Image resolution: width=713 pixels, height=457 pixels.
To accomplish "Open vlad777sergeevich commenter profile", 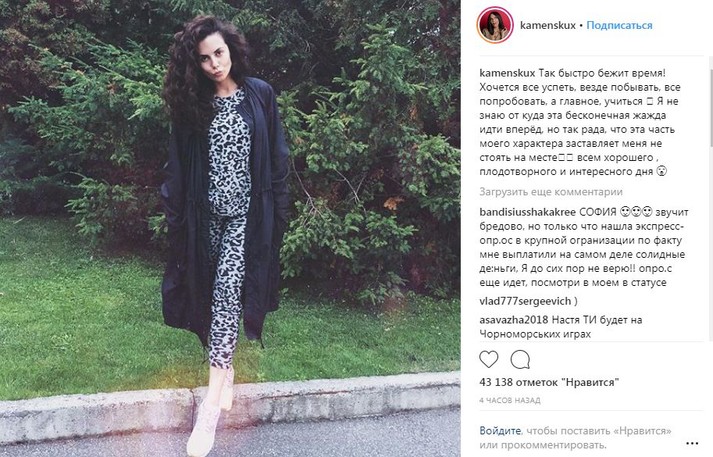I will point(525,301).
